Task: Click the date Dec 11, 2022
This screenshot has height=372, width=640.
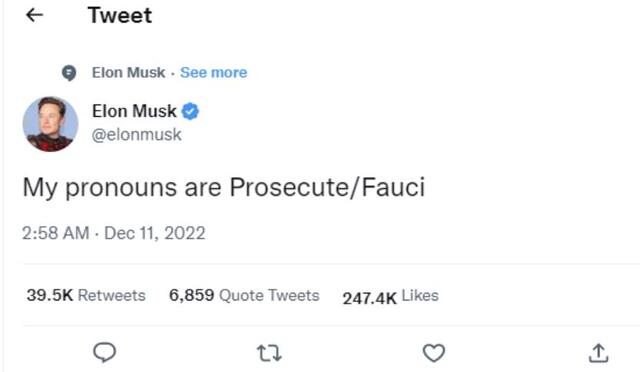Action: (x=155, y=234)
